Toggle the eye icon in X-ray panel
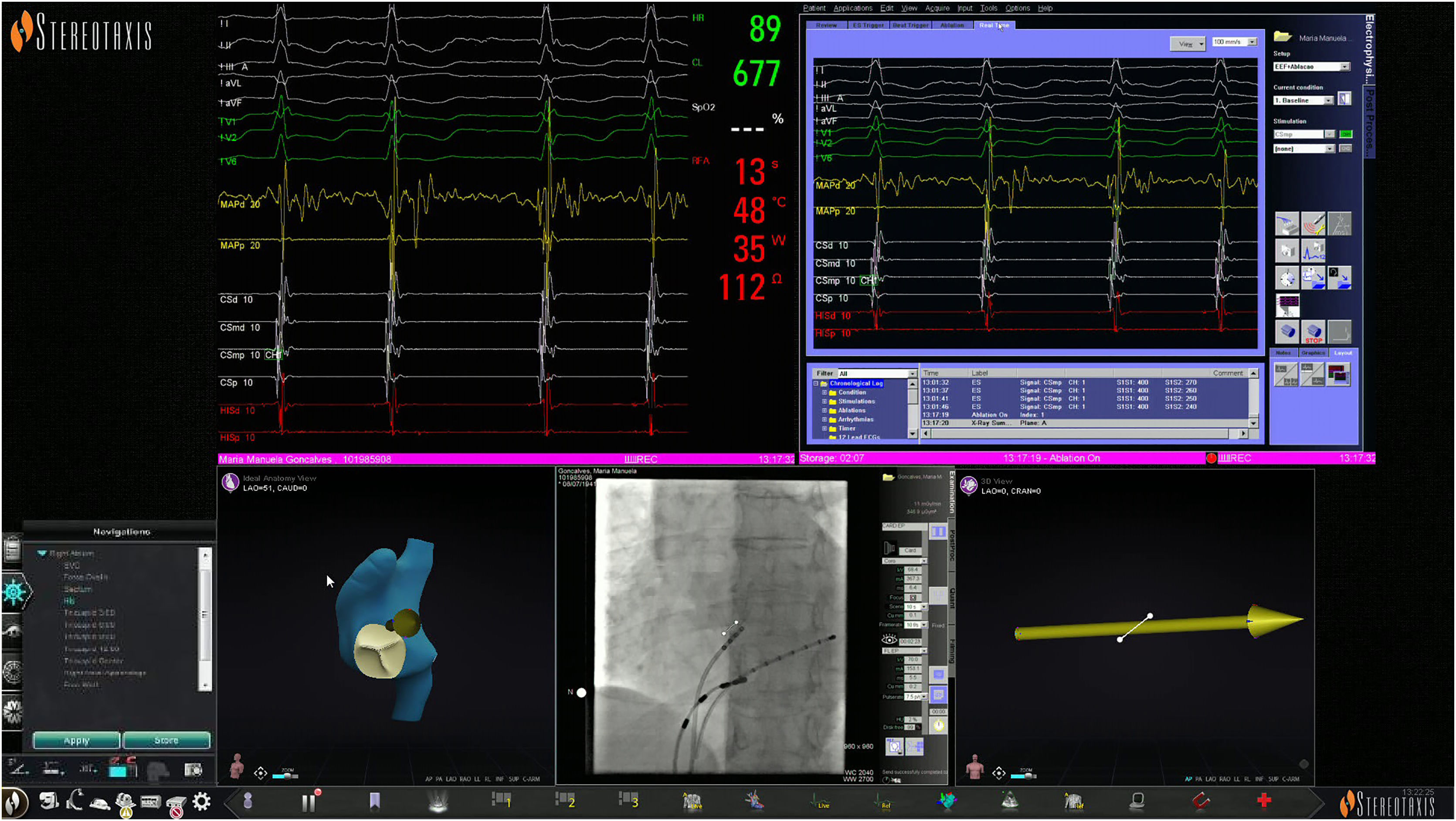1456x821 pixels. click(889, 640)
